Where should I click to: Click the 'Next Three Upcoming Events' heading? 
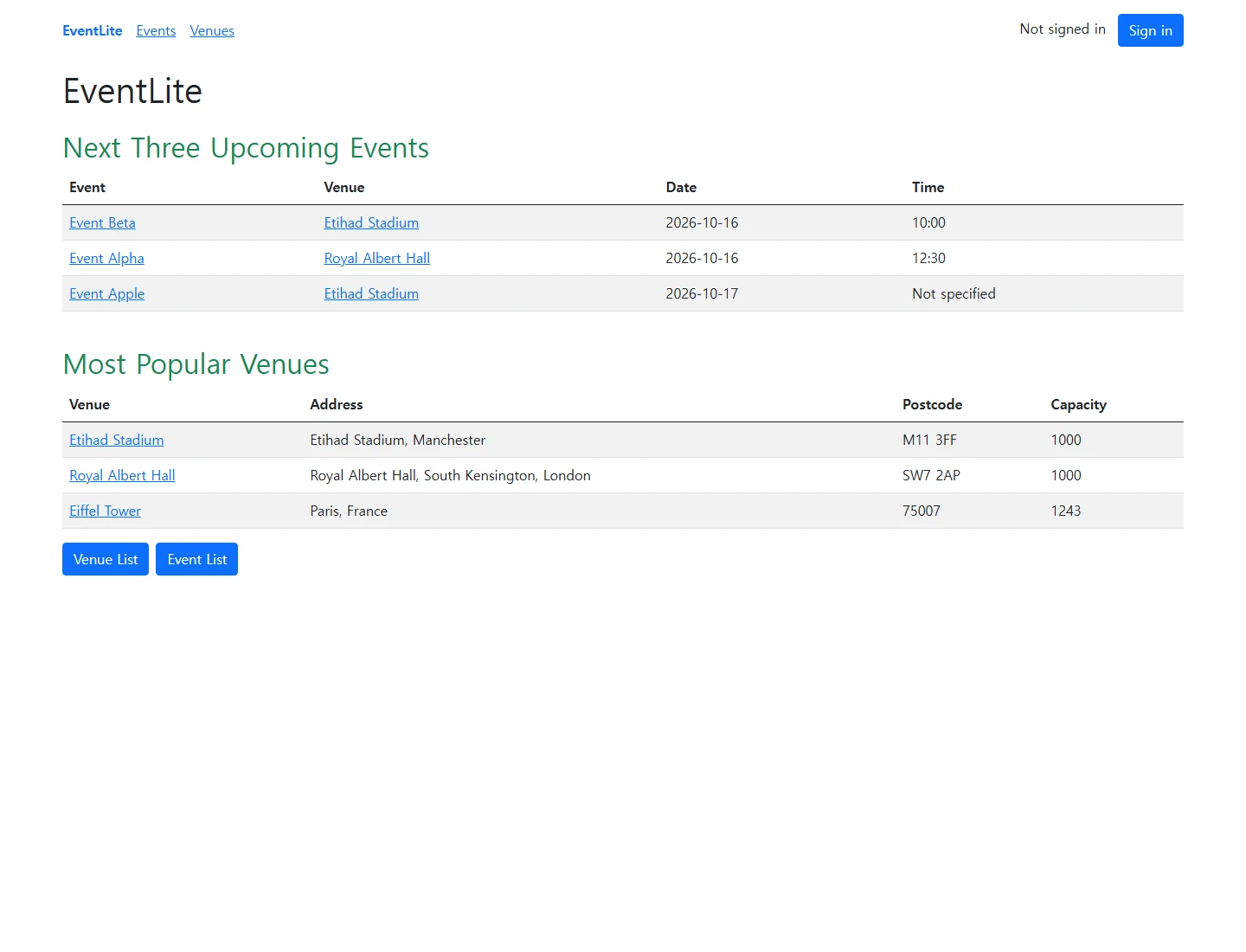[246, 148]
